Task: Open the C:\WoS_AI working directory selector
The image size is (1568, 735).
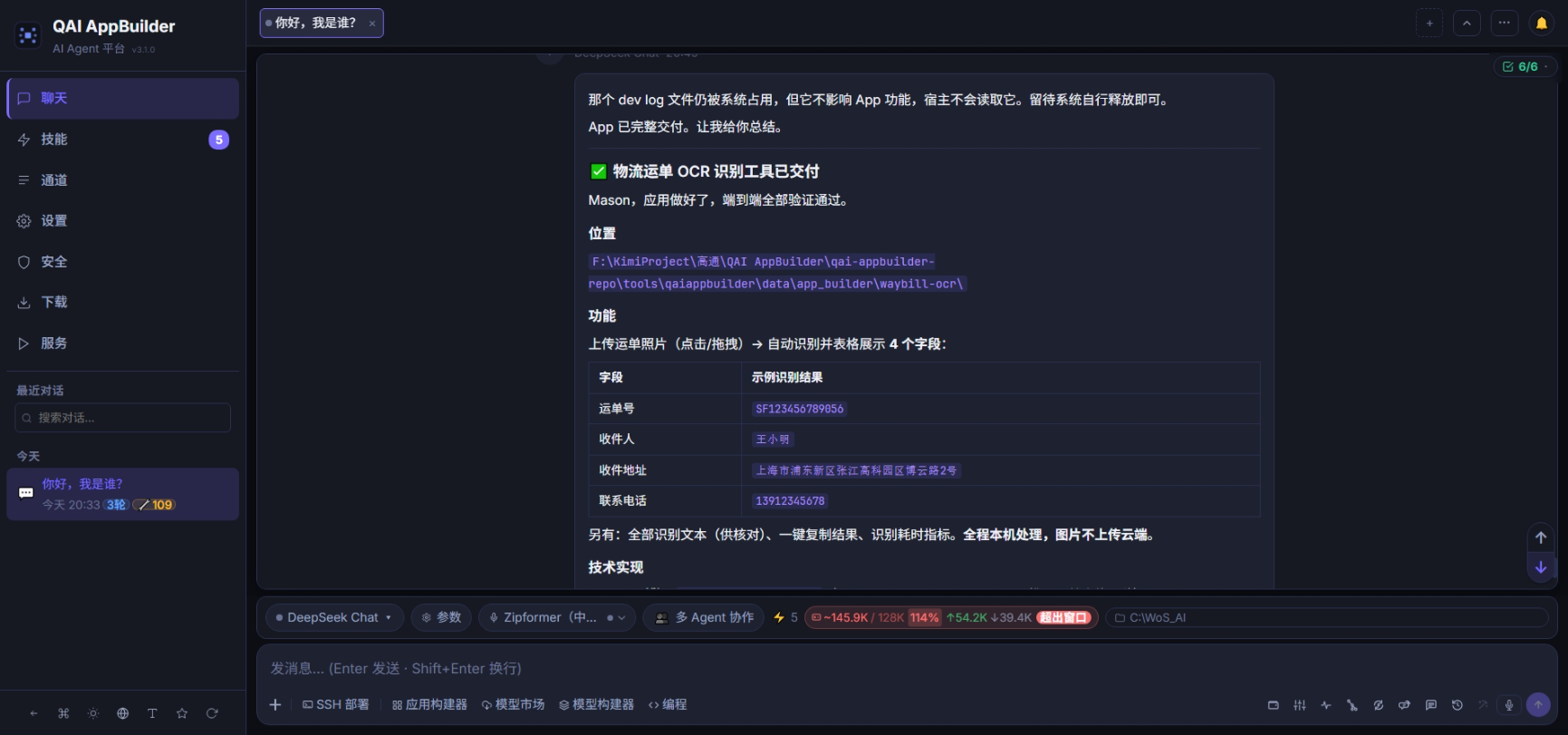Action: [1327, 617]
